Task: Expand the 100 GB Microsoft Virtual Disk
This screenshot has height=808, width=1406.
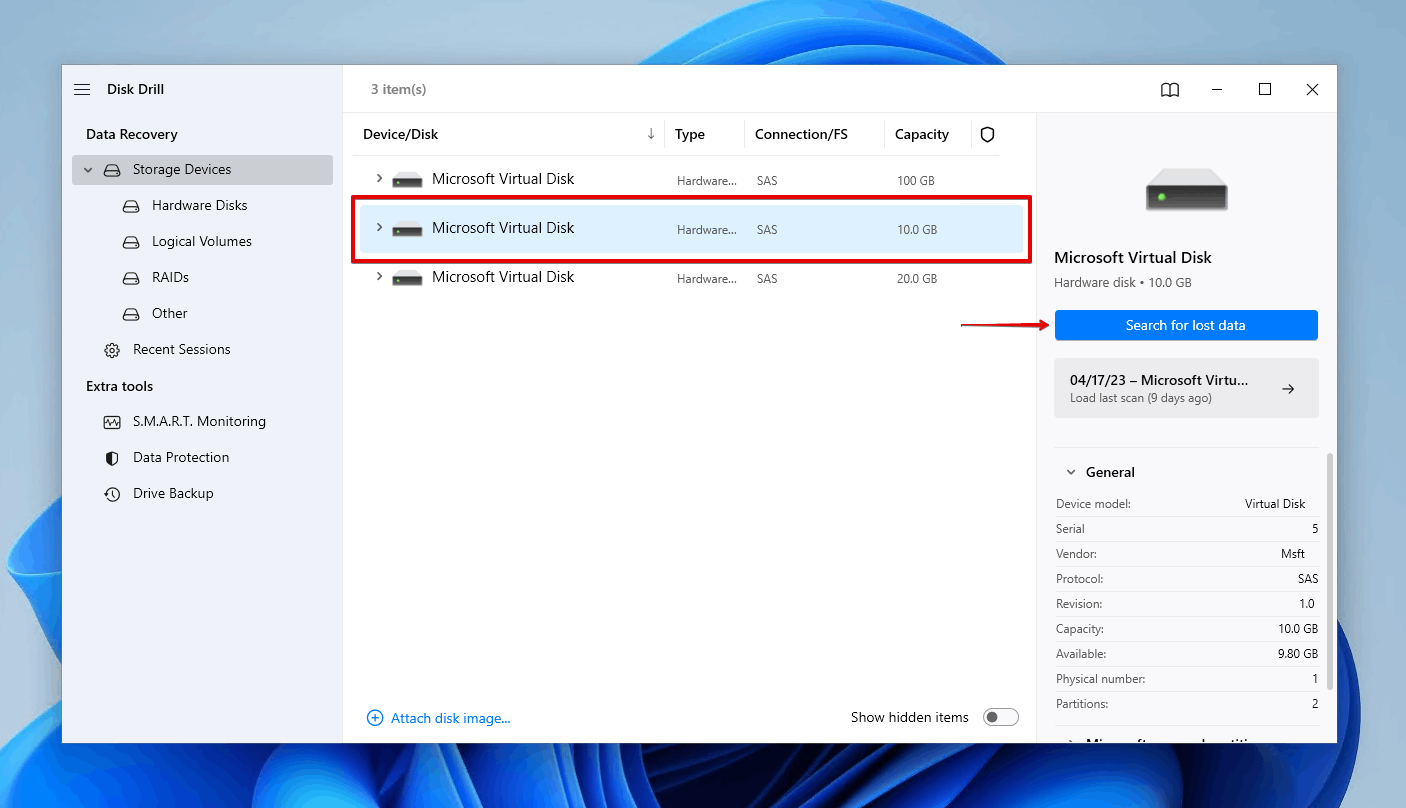Action: coord(379,178)
